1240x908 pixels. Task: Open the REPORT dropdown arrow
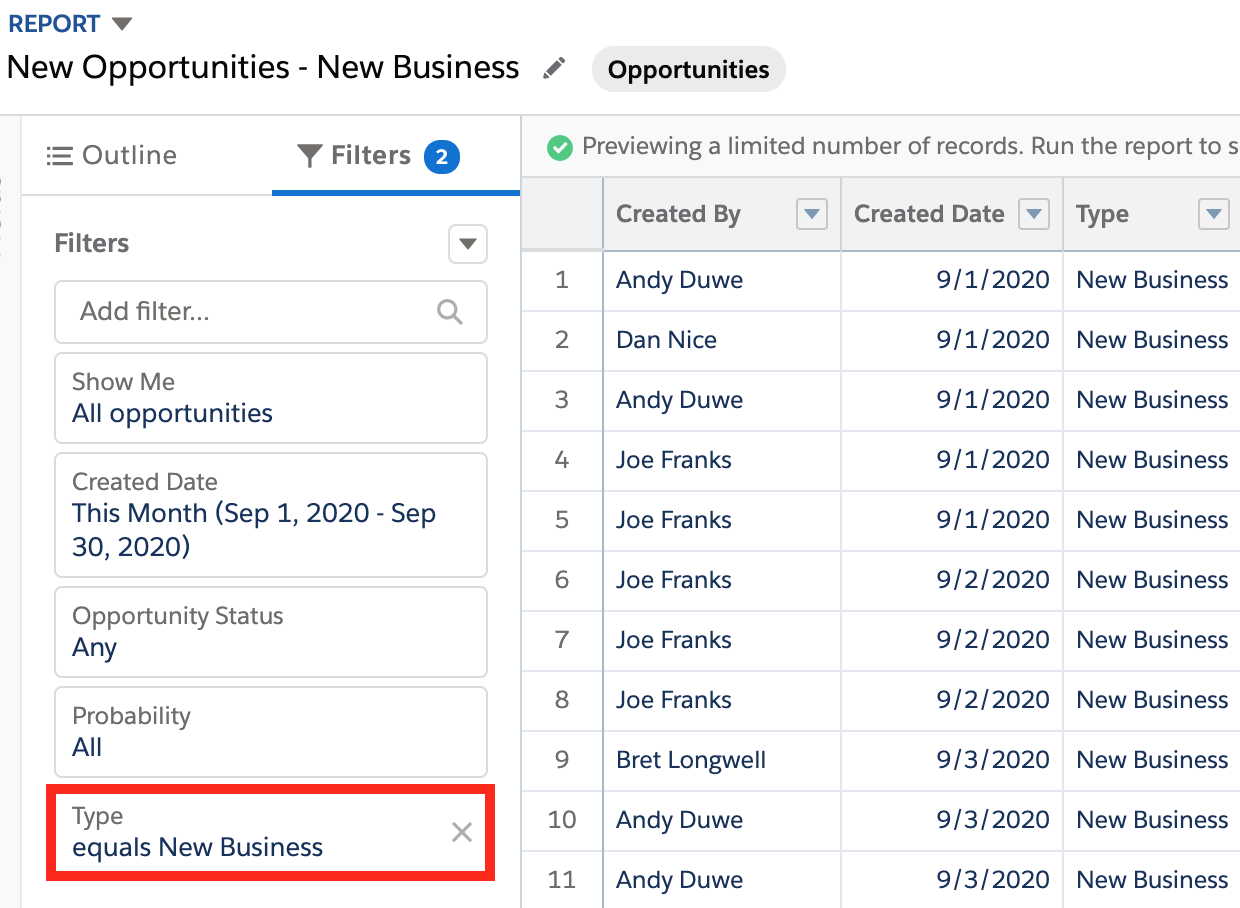click(121, 23)
